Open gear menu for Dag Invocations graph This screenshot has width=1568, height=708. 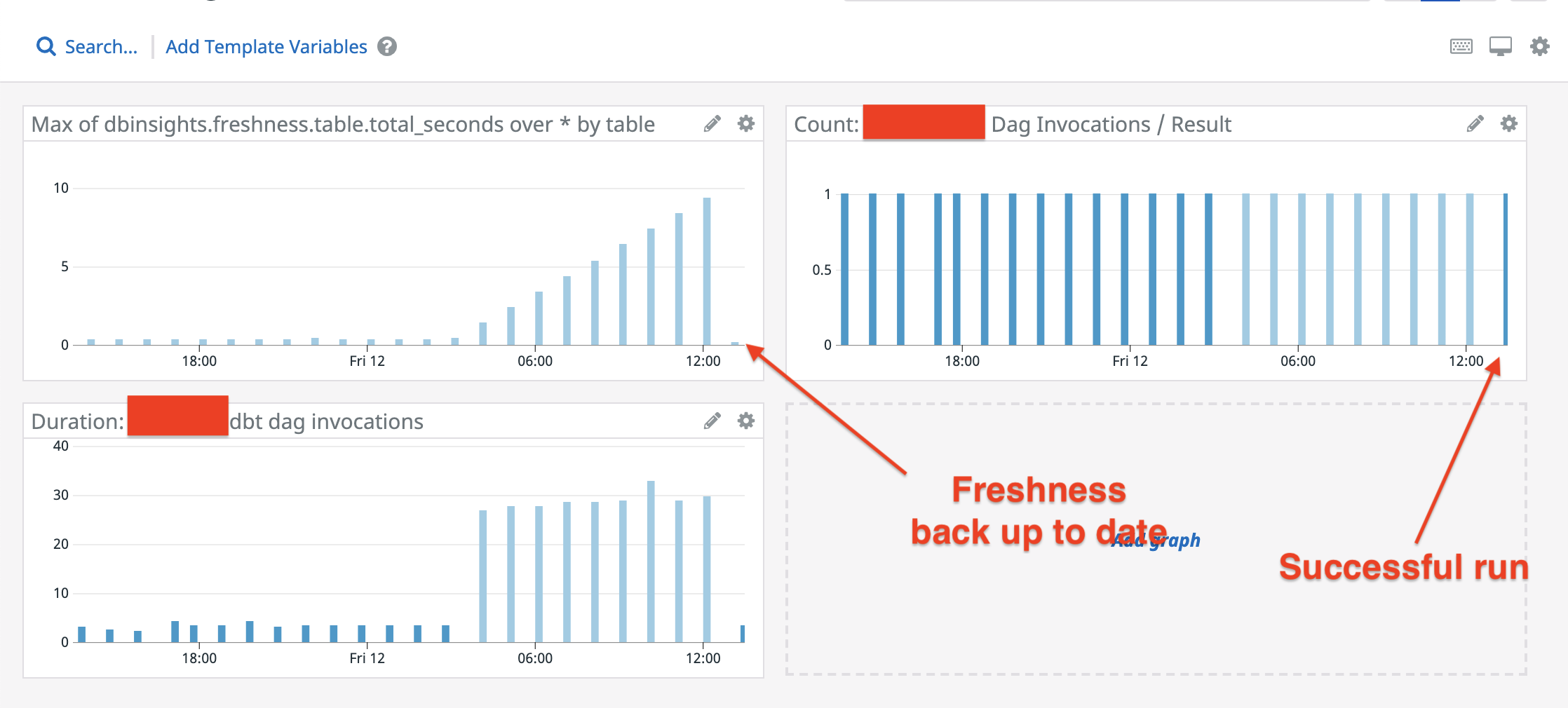(1508, 124)
